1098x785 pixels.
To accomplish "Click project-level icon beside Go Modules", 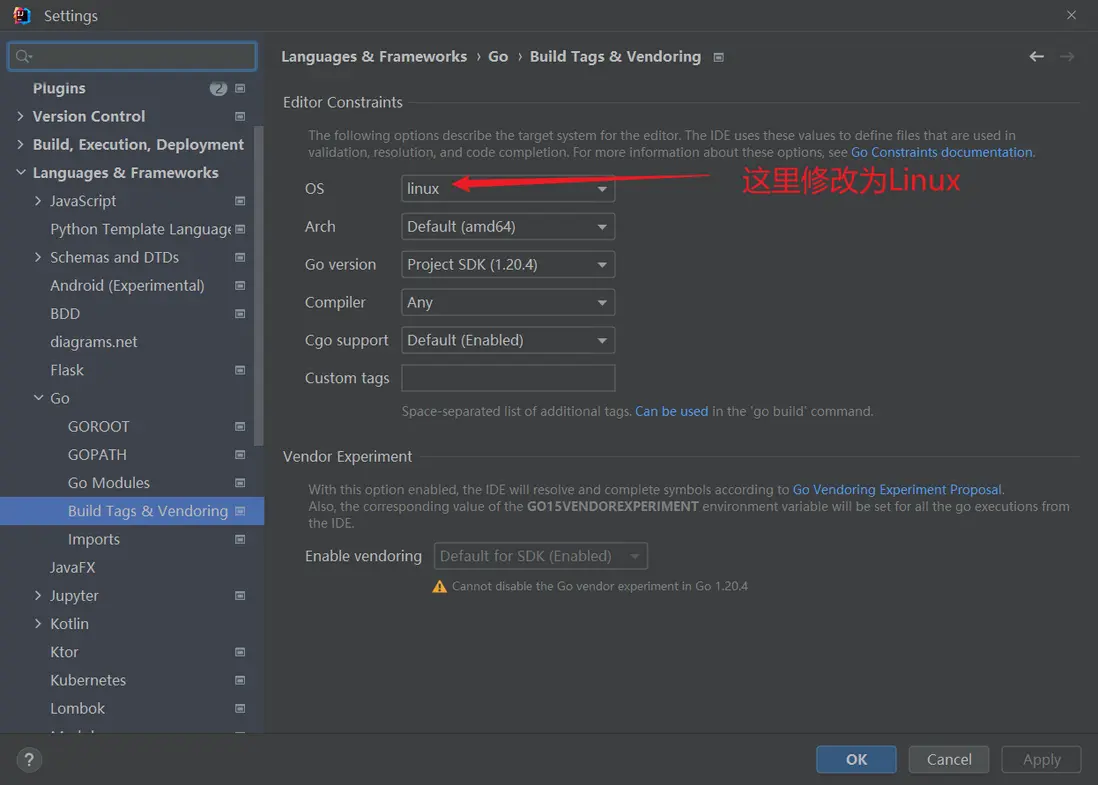I will pos(240,483).
